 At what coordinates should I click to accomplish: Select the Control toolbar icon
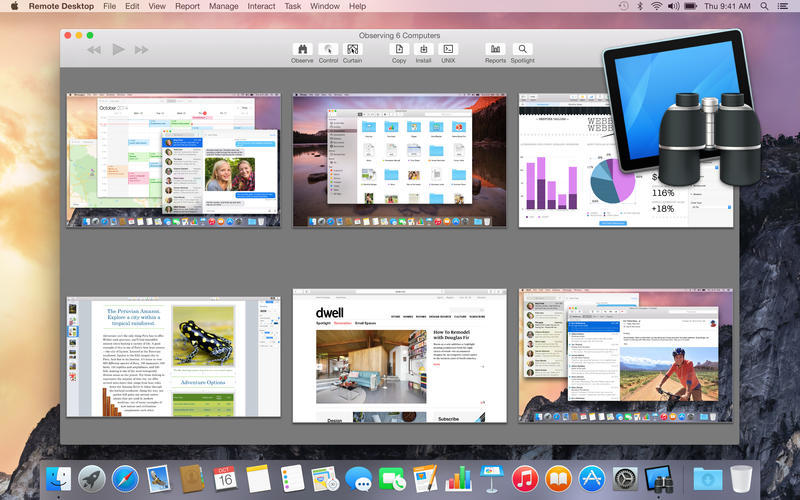click(328, 49)
